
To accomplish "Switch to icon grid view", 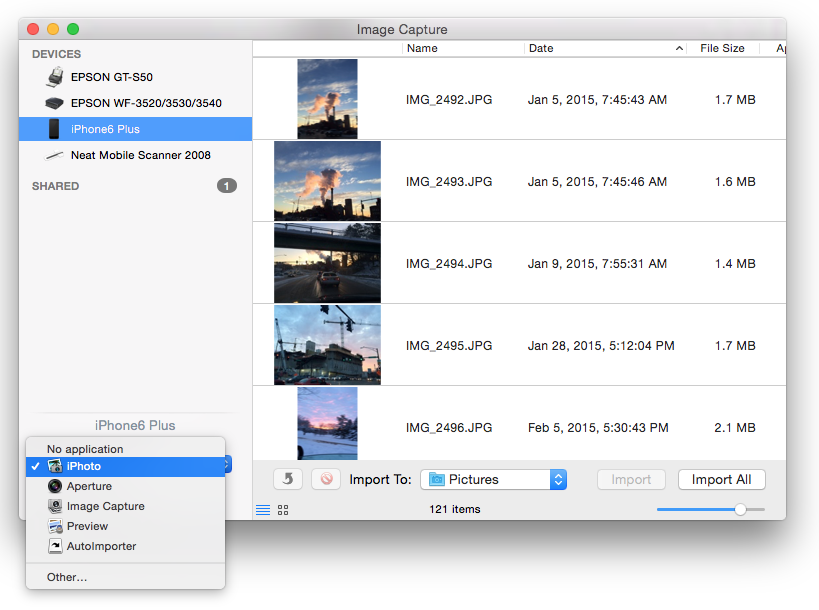I will pos(283,510).
